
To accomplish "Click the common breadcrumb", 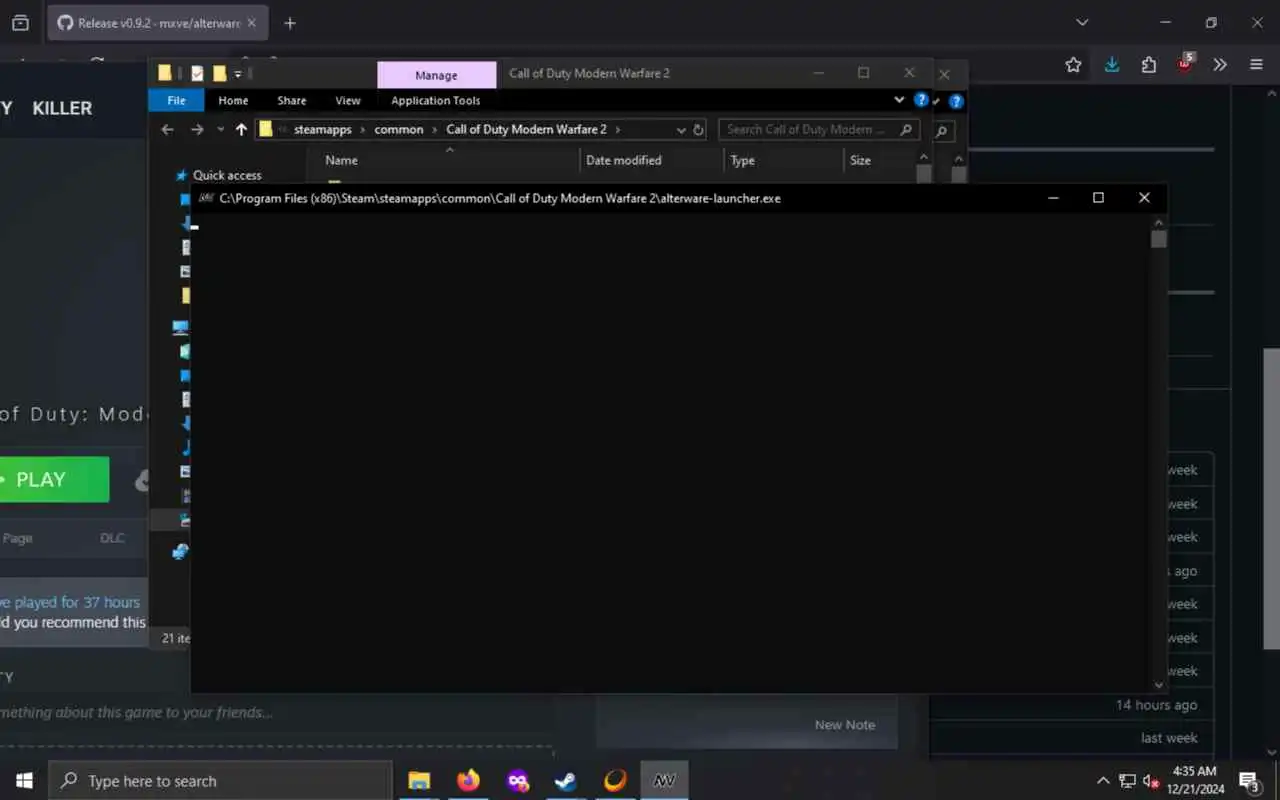I will click(399, 129).
